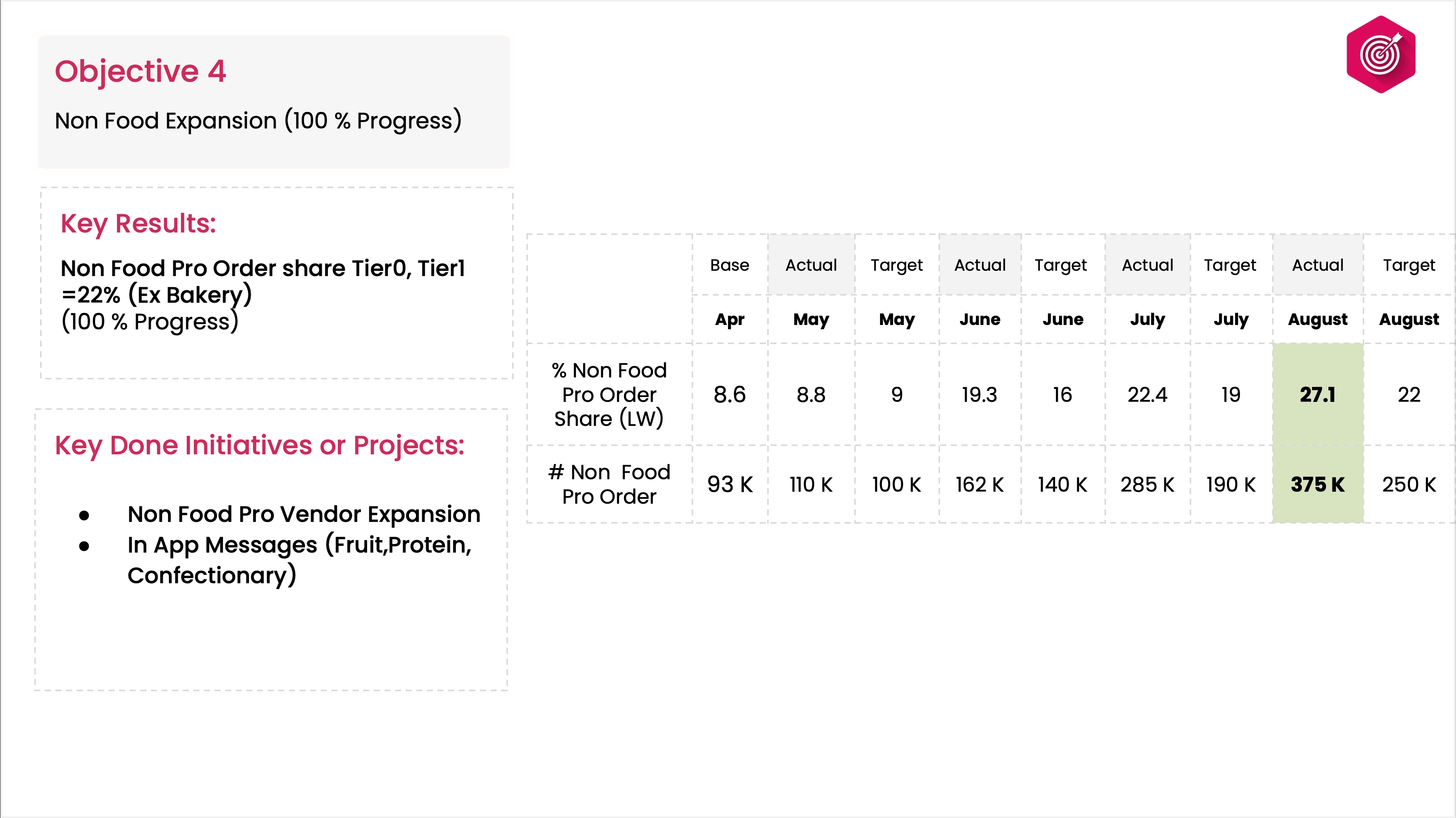Select the "Apr" month header cell

[x=729, y=319]
